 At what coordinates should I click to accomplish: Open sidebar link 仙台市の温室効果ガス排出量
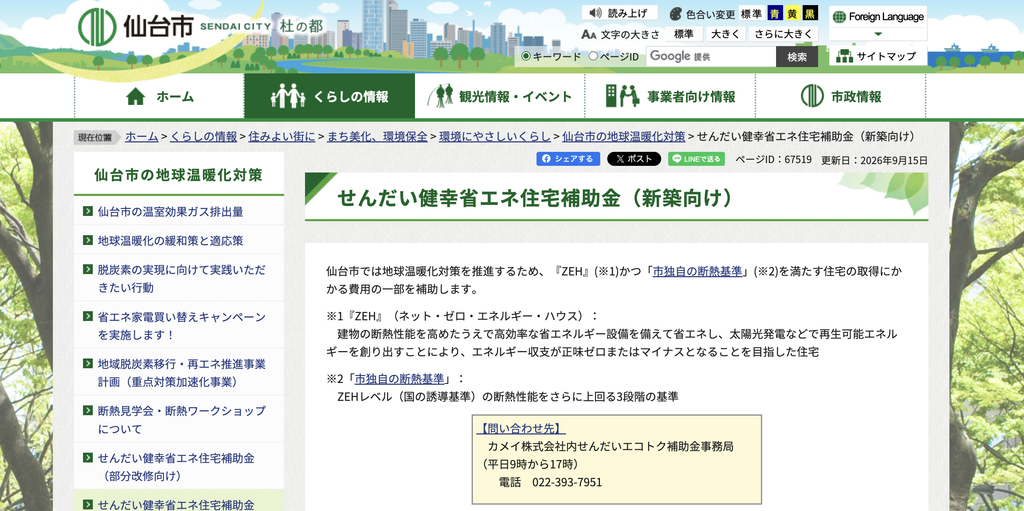[x=170, y=211]
